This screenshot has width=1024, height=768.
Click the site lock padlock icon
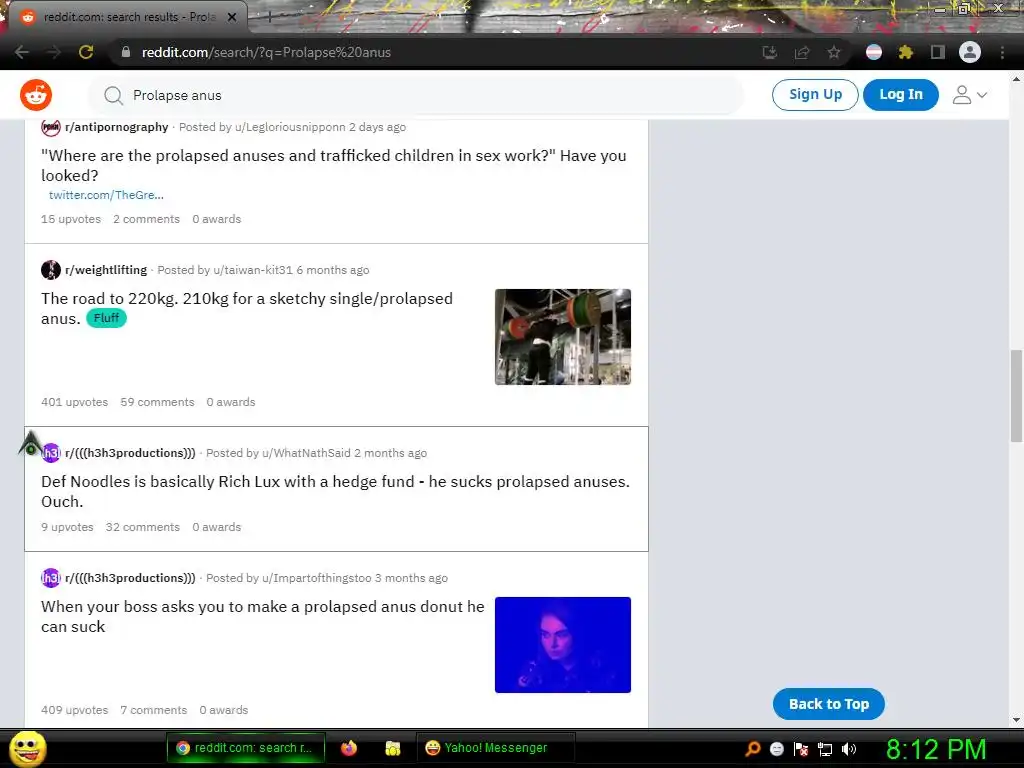(x=126, y=52)
